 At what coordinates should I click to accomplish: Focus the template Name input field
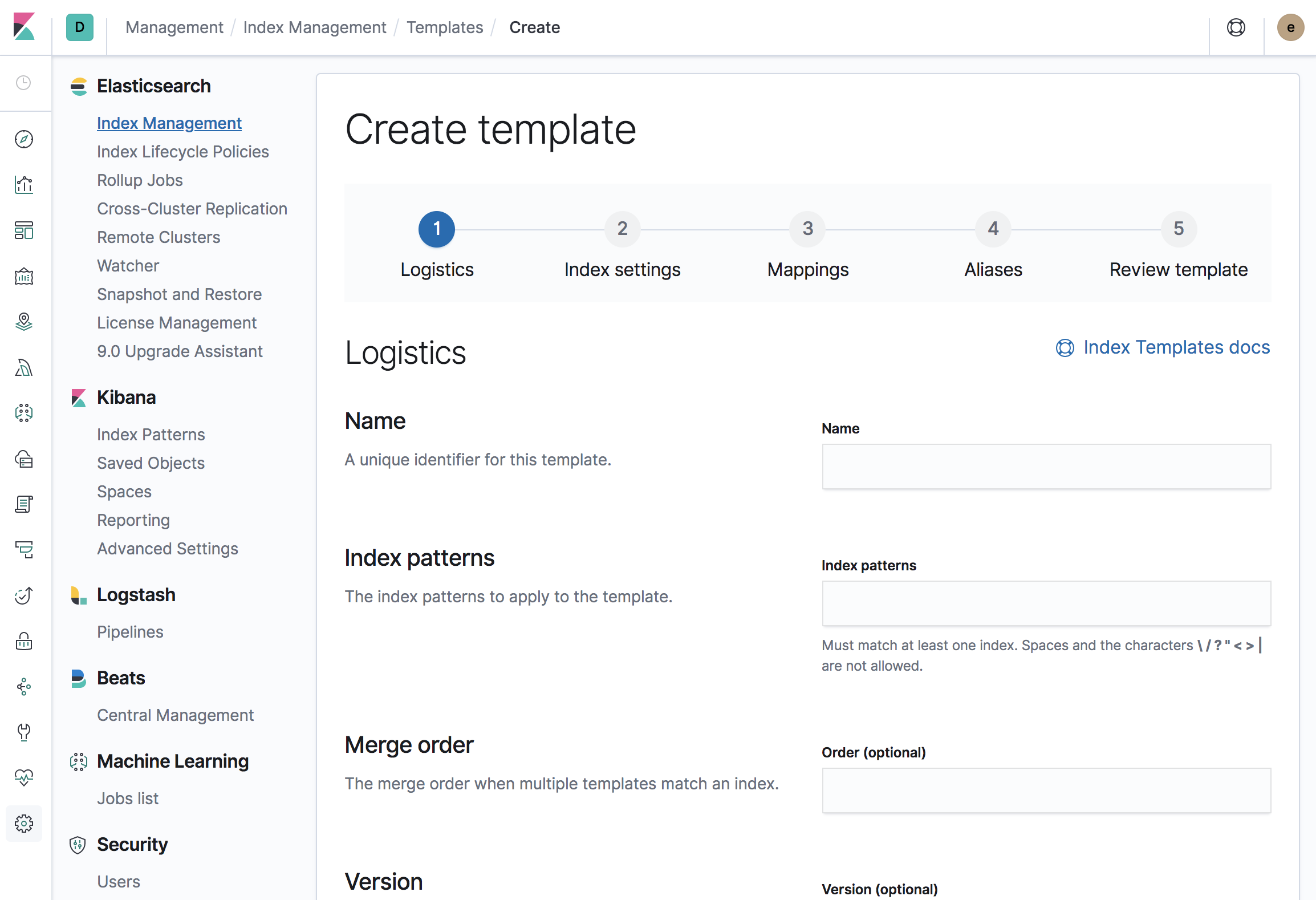[1046, 467]
